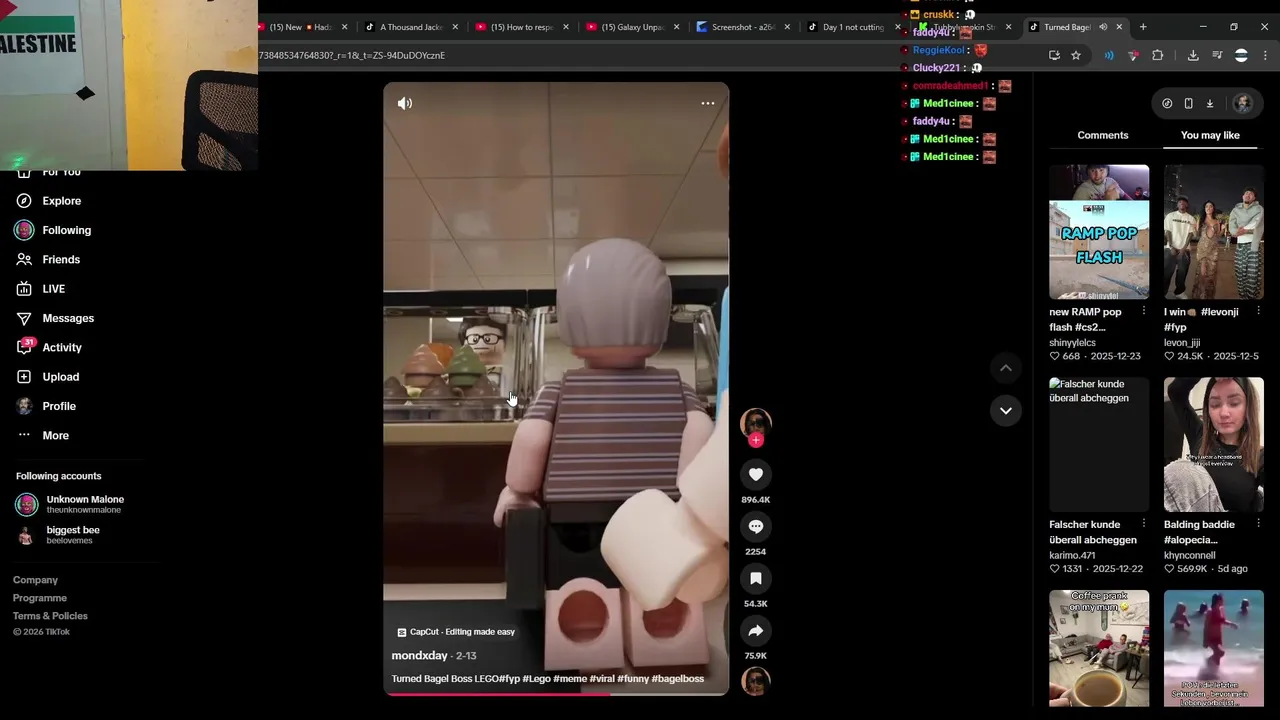Image resolution: width=1280 pixels, height=720 pixels.
Task: Click the CapCut Editing made easy tag
Action: pos(456,632)
